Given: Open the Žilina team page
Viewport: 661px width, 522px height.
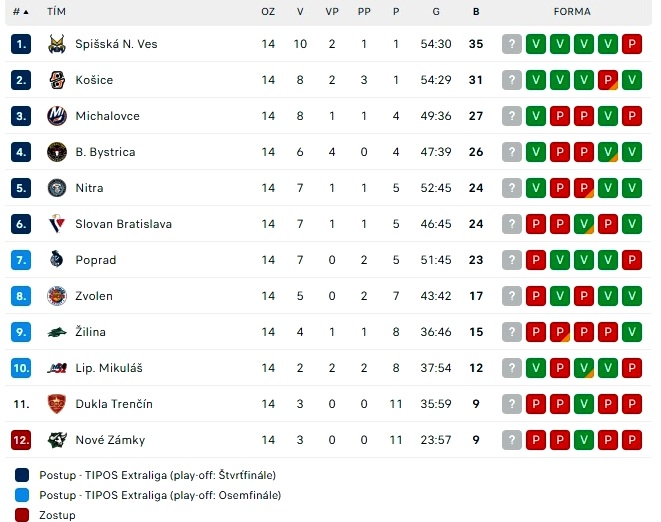Looking at the screenshot, I should (90, 332).
